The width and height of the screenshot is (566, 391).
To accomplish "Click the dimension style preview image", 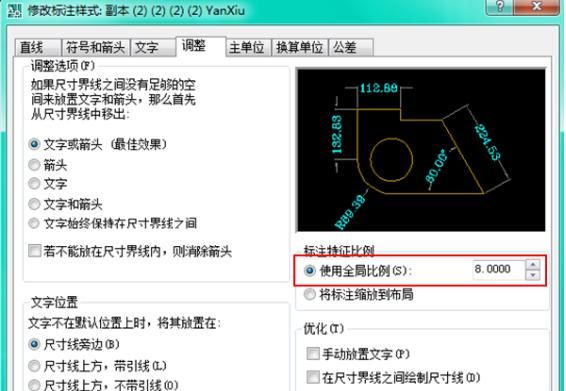I will click(421, 150).
